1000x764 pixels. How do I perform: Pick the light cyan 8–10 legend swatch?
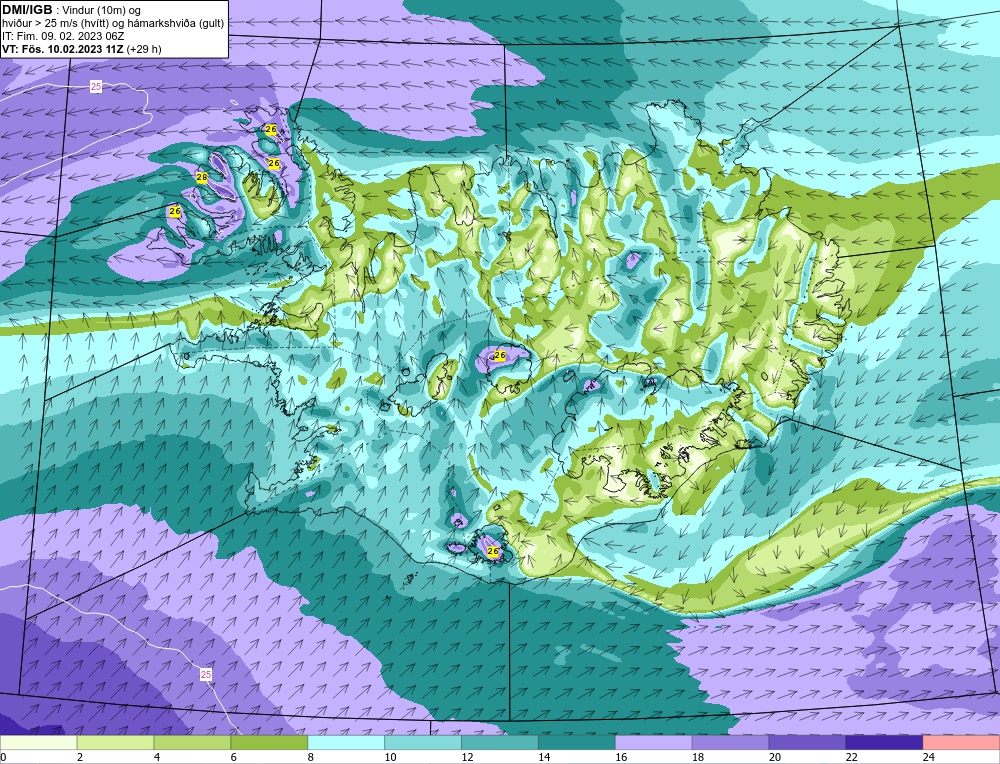(346, 743)
